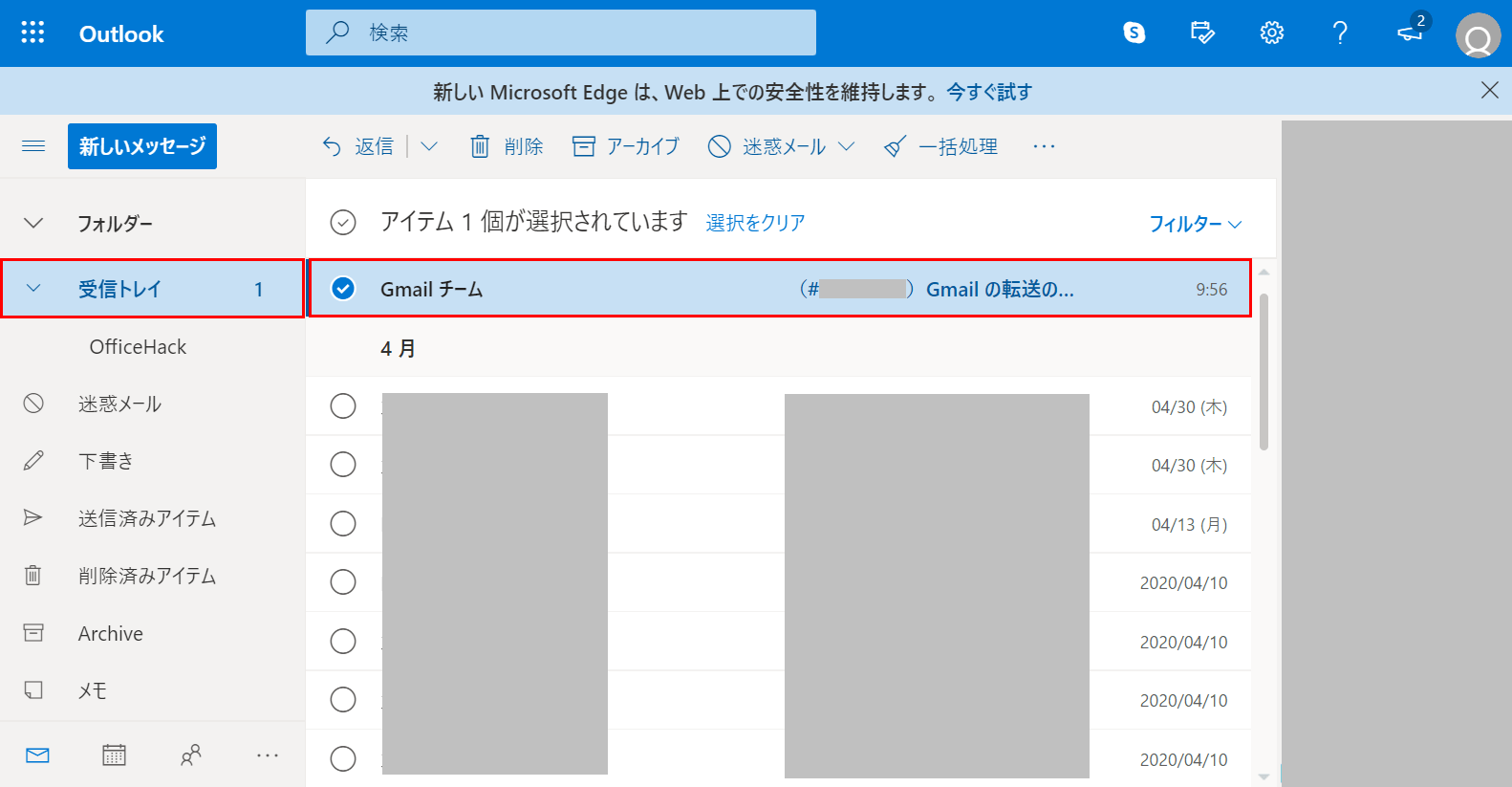Click the 選択をクリア link

pyautogui.click(x=755, y=223)
